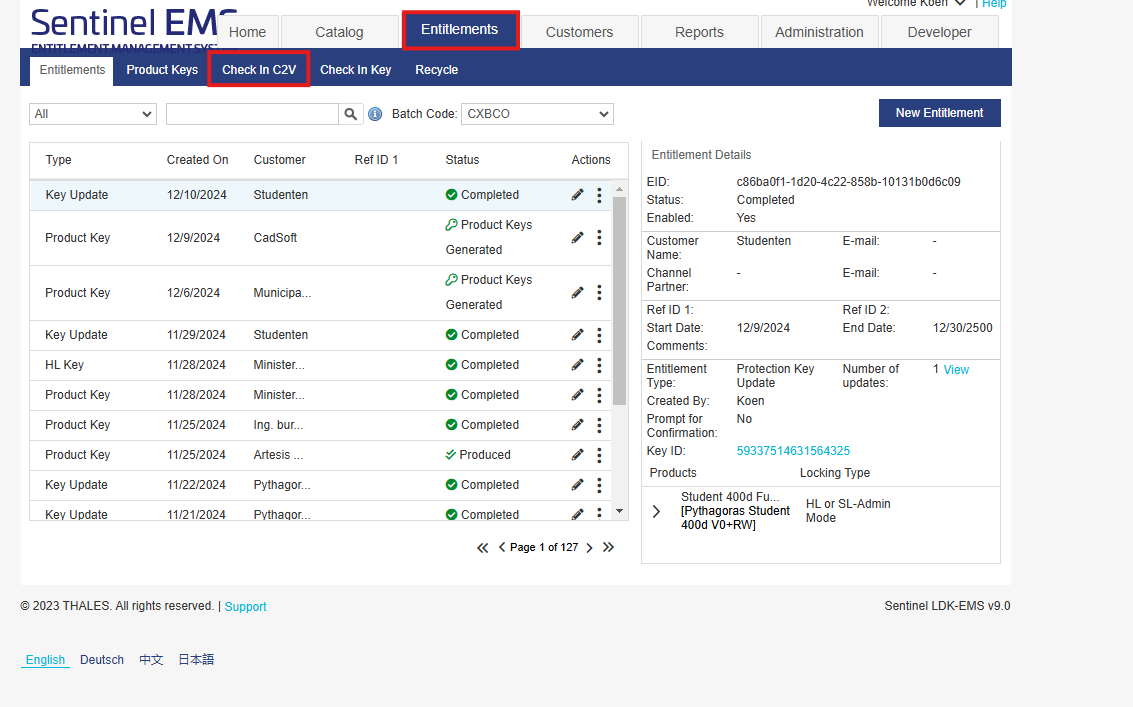Screen dimensions: 1133x707
Task: Click the View updates link
Action: (x=956, y=369)
